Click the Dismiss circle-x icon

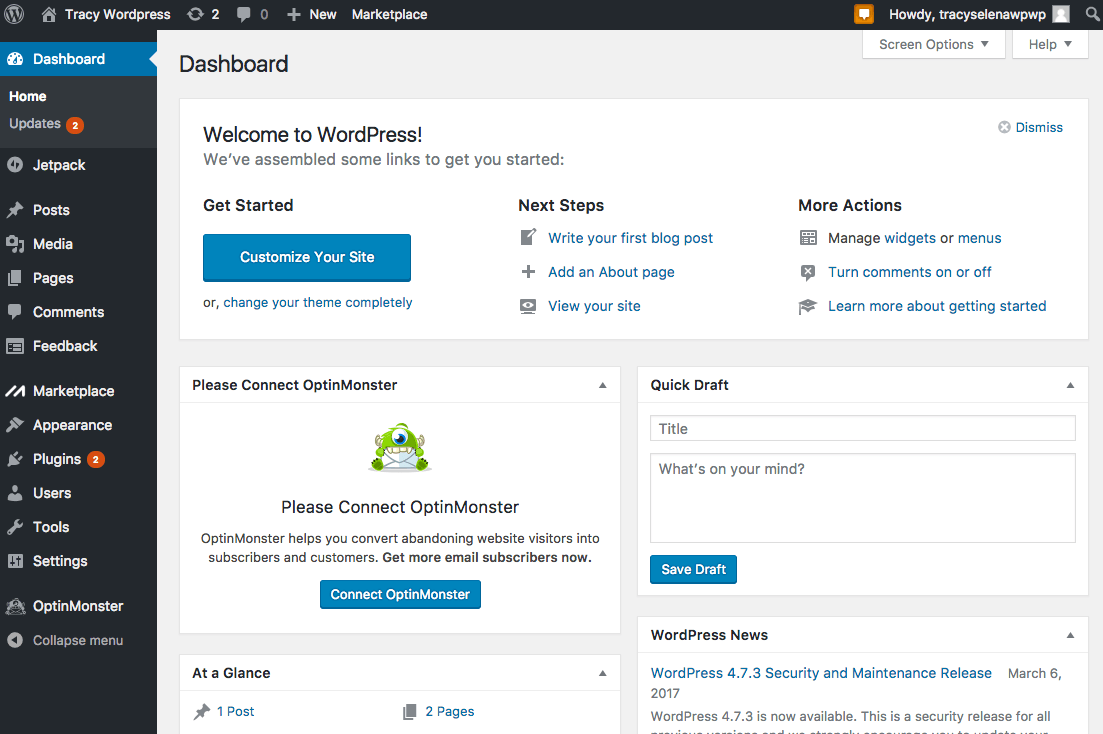click(1005, 127)
